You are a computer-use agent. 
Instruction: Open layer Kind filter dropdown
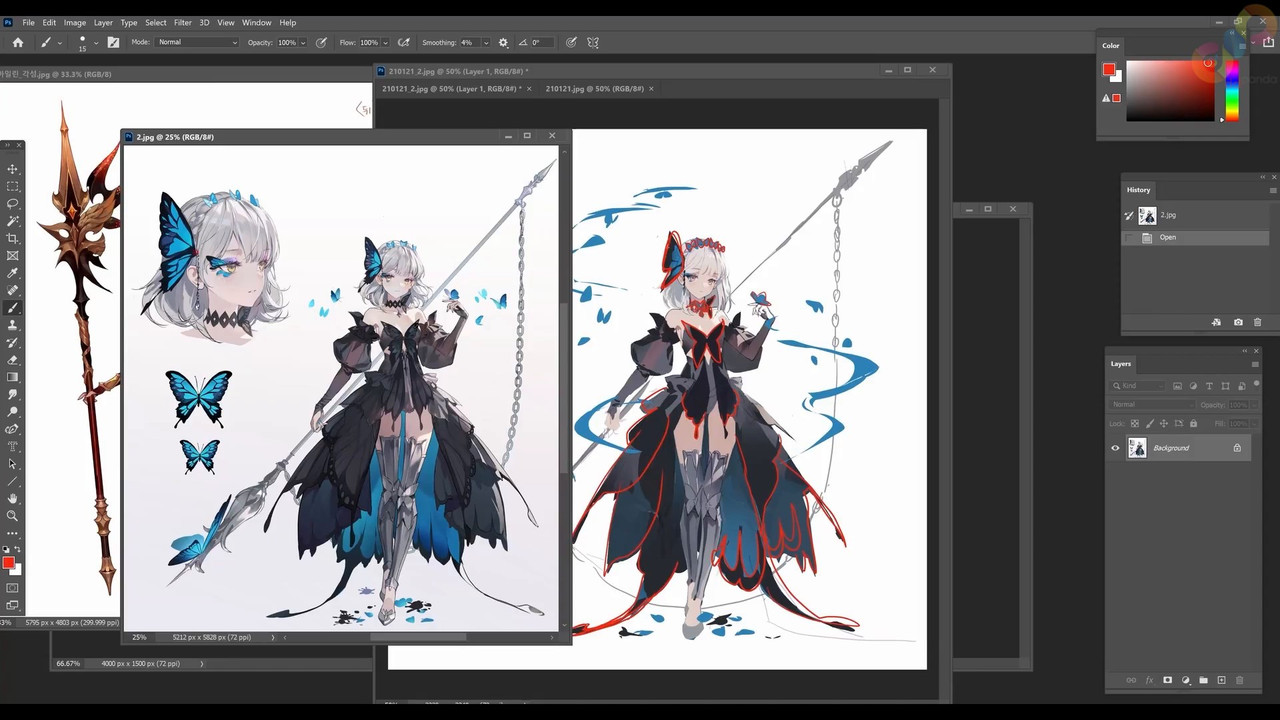pyautogui.click(x=1139, y=386)
